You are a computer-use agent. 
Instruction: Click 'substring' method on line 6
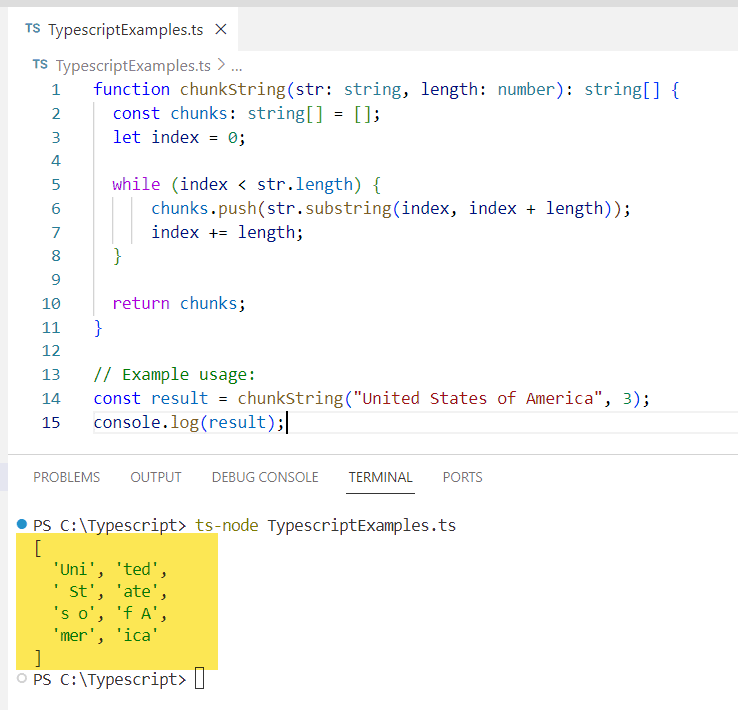(348, 208)
